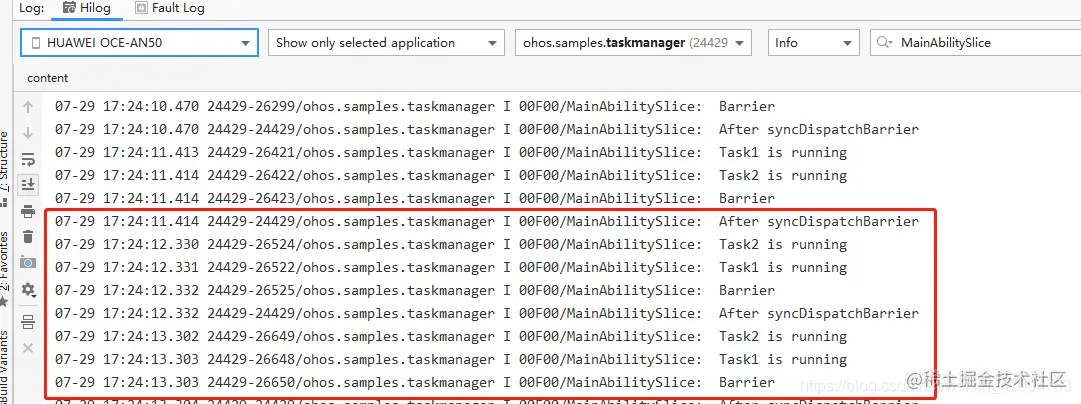Screen dimensions: 1081x404
Task: Click the gray X icon in log toolbar
Action: (x=28, y=348)
